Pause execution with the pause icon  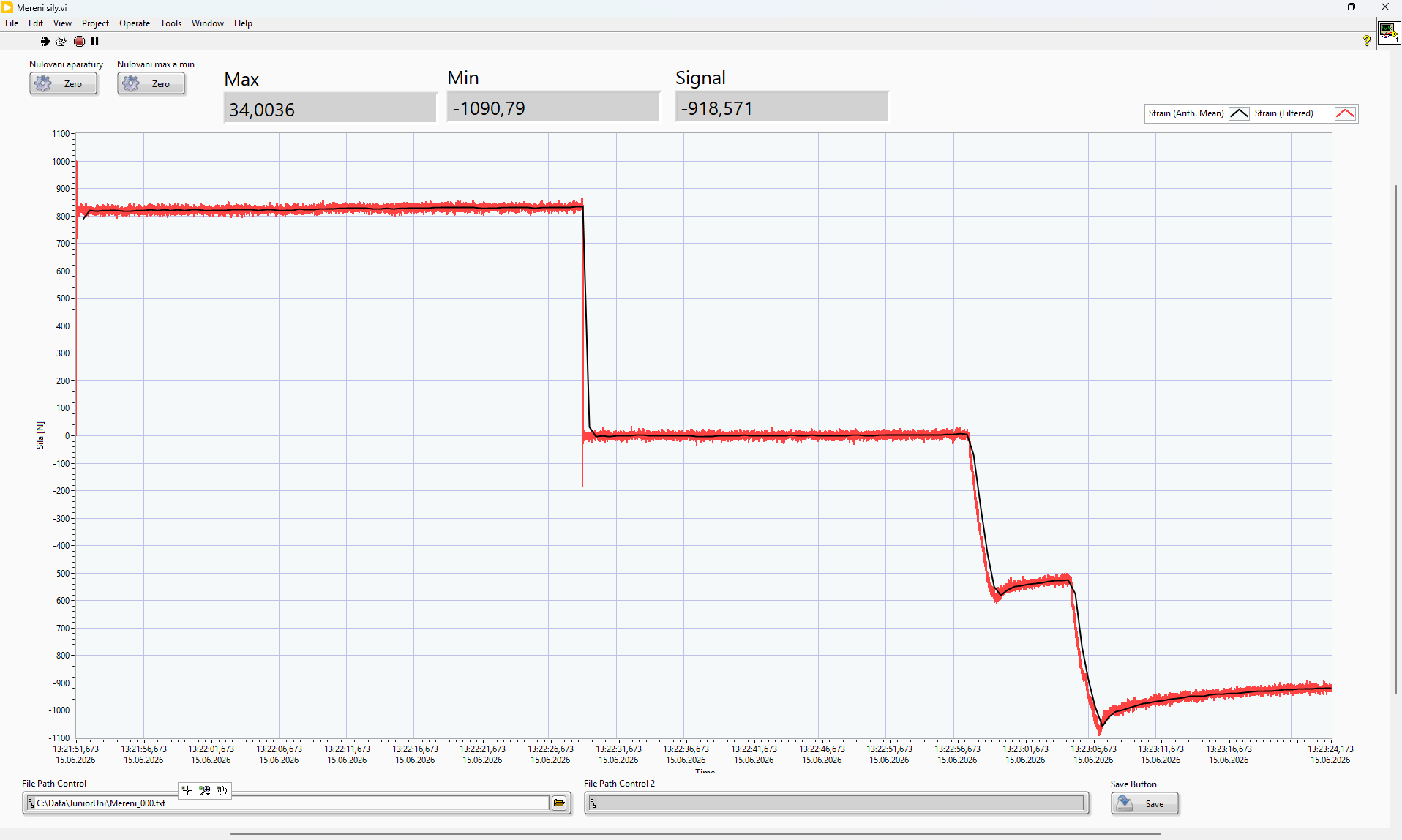[x=94, y=41]
